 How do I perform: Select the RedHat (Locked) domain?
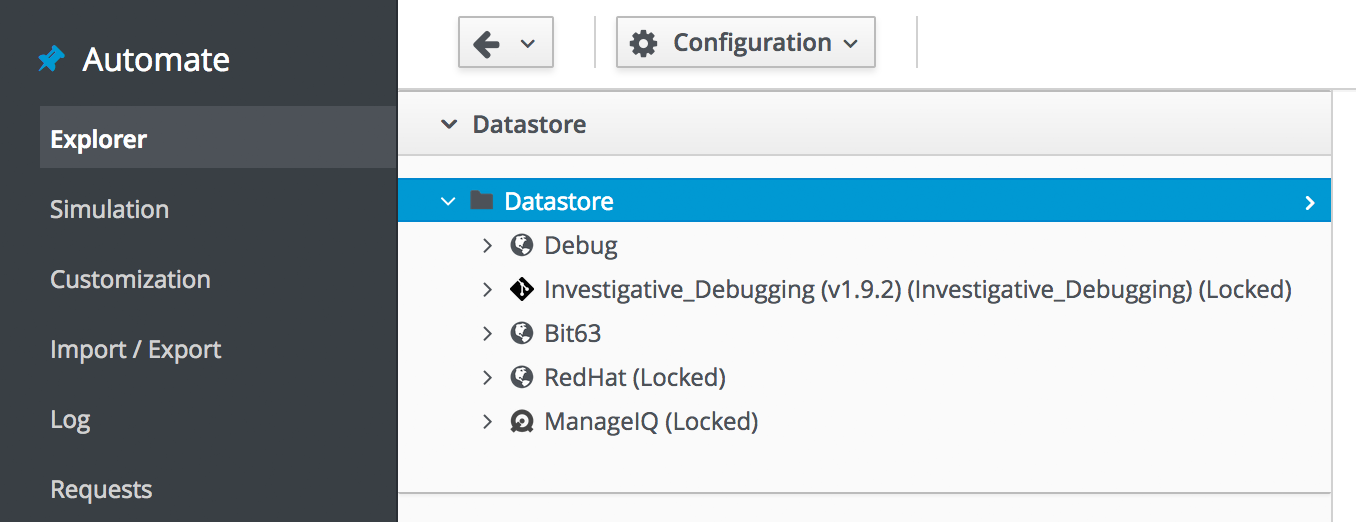tap(634, 377)
